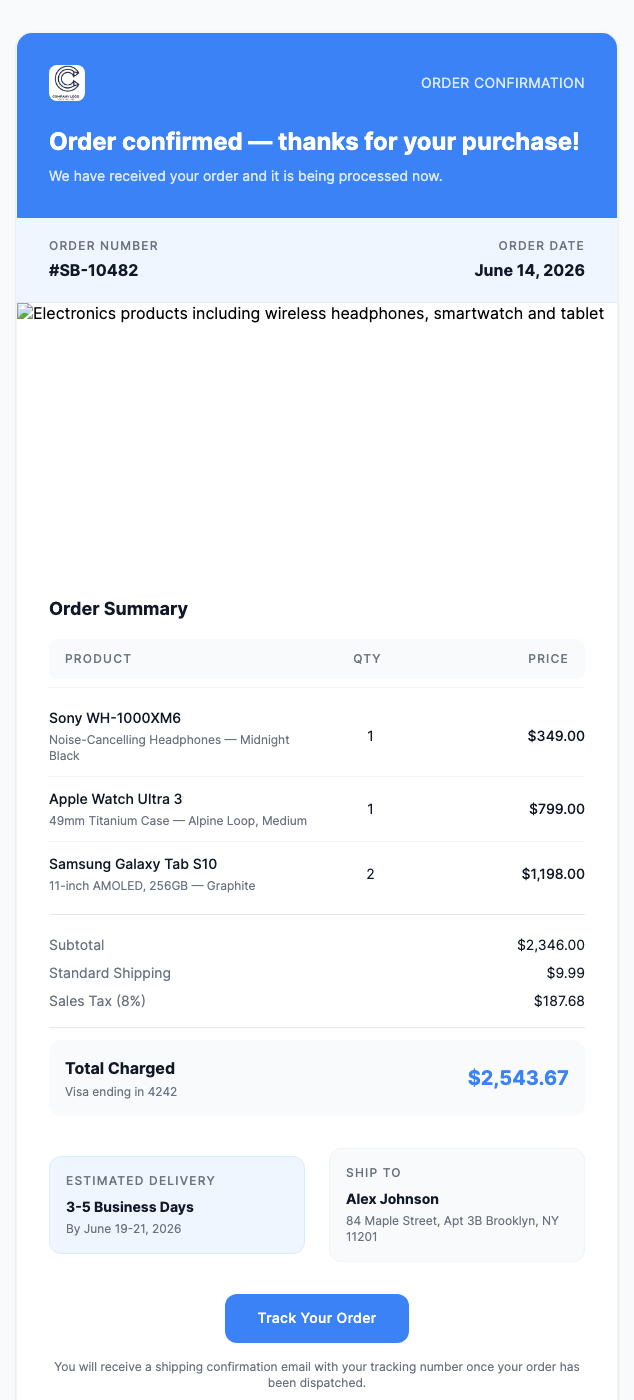Select the PRICE column header
This screenshot has width=634, height=1400.
click(548, 659)
